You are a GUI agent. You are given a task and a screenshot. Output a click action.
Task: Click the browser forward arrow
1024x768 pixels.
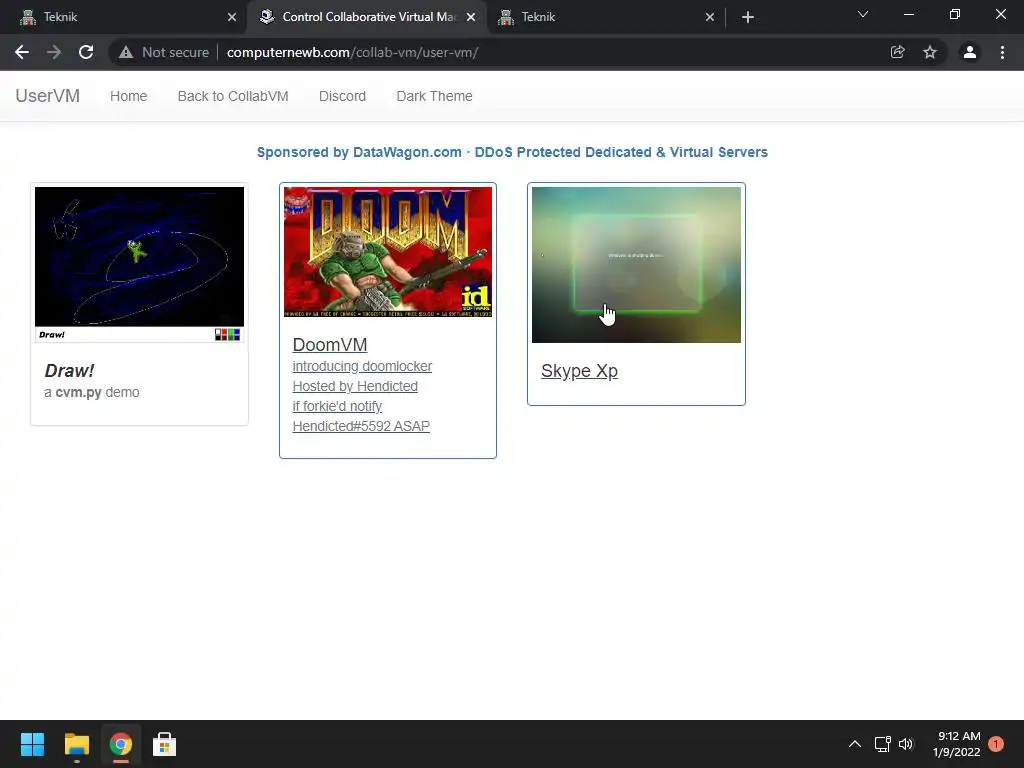click(x=54, y=52)
